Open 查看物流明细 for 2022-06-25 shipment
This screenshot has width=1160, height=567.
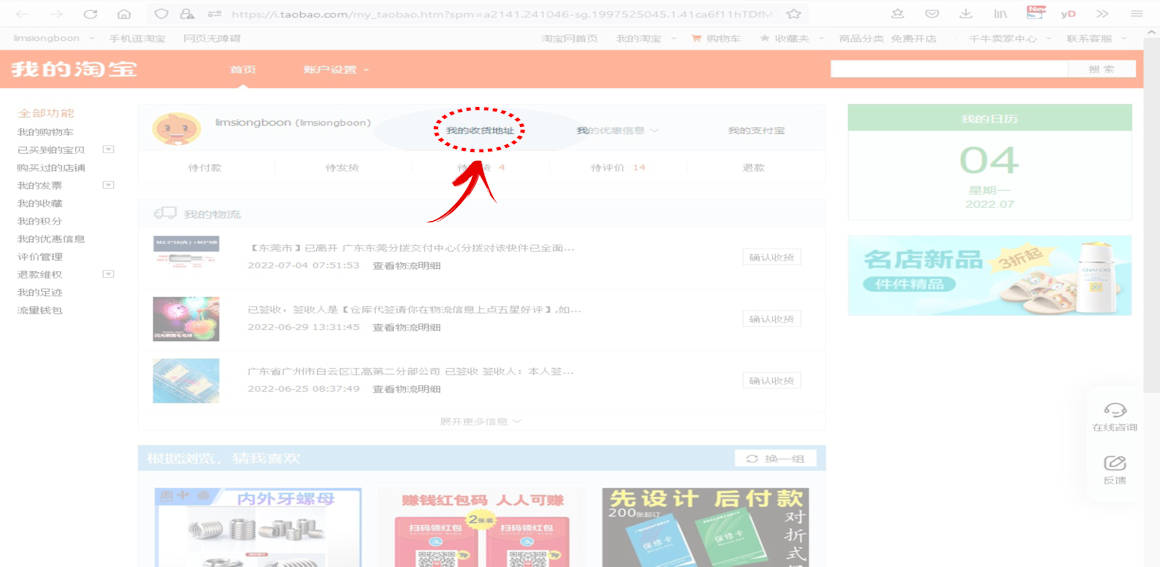406,389
